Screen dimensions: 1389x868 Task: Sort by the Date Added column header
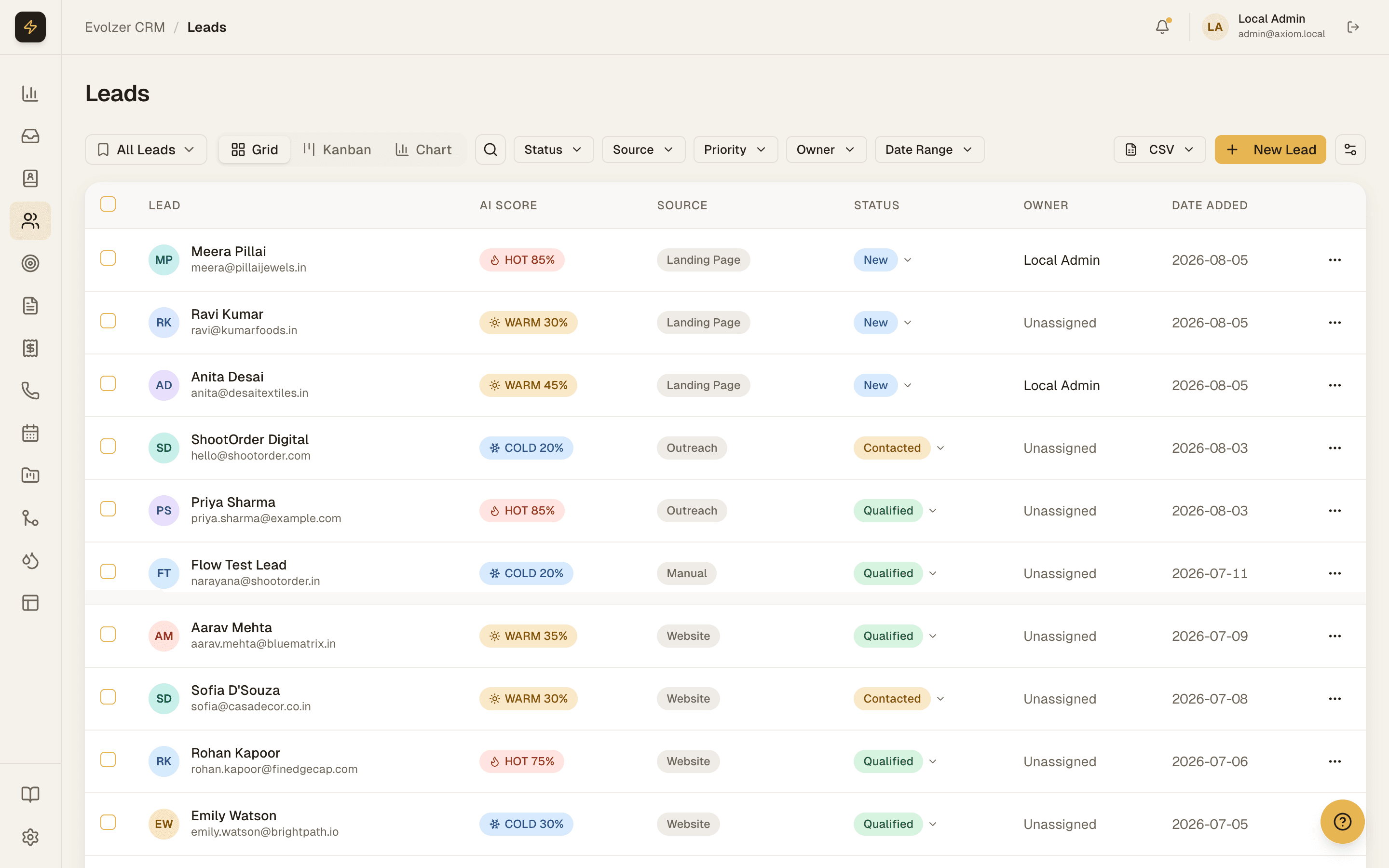coord(1210,205)
